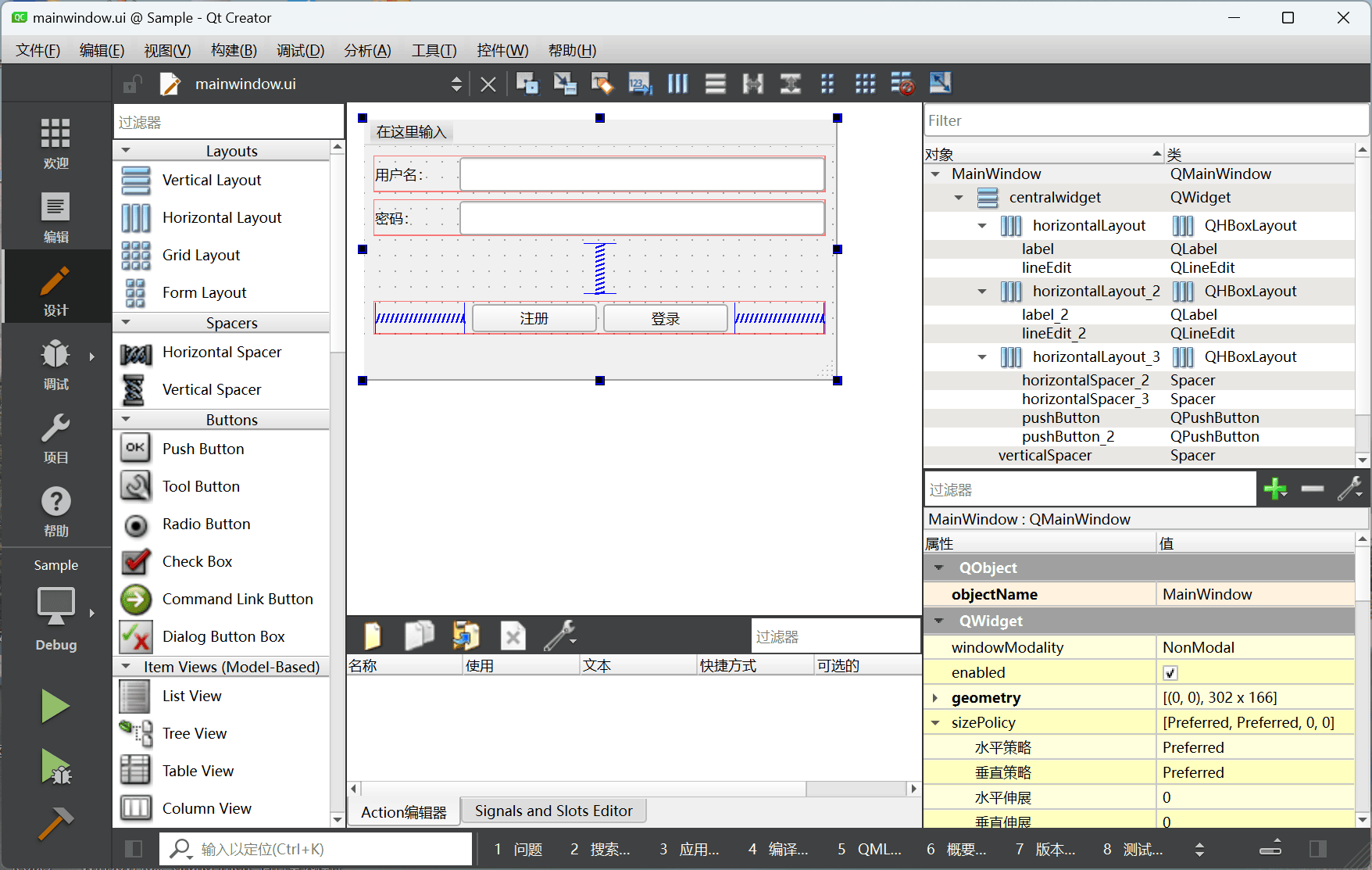Click the Lay Out in Grid icon
The width and height of the screenshot is (1372, 870).
pyautogui.click(x=865, y=84)
